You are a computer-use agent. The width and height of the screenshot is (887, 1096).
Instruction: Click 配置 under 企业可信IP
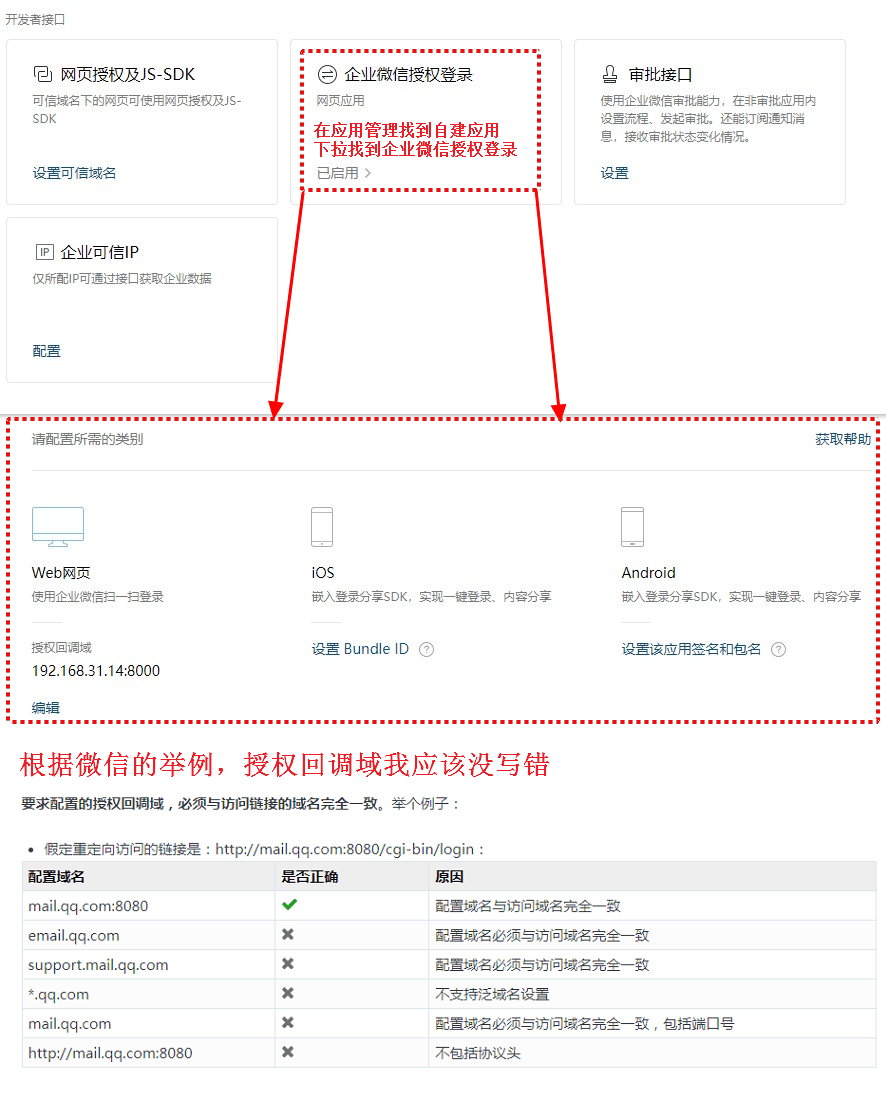point(46,350)
